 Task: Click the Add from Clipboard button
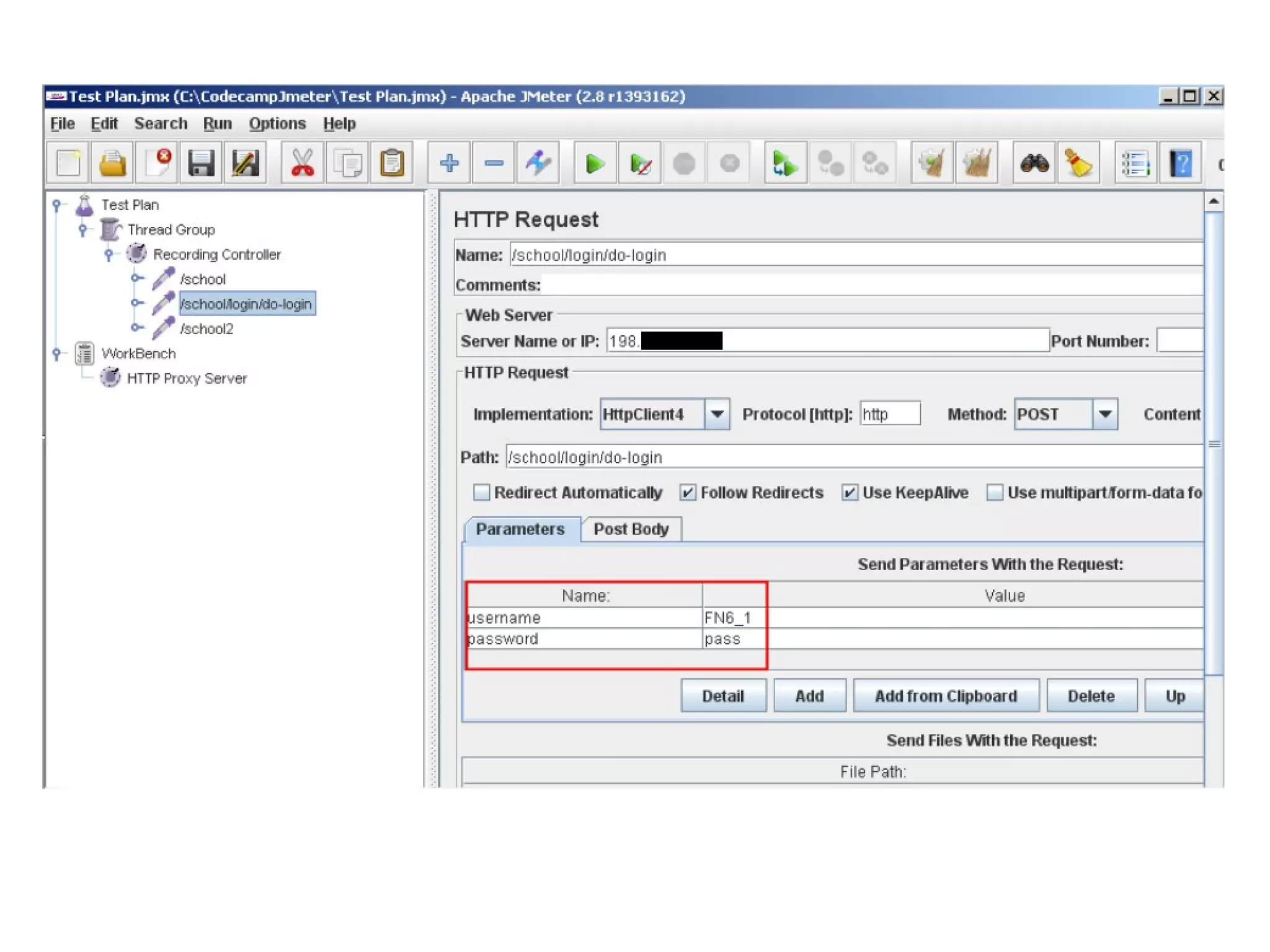pyautogui.click(x=946, y=696)
